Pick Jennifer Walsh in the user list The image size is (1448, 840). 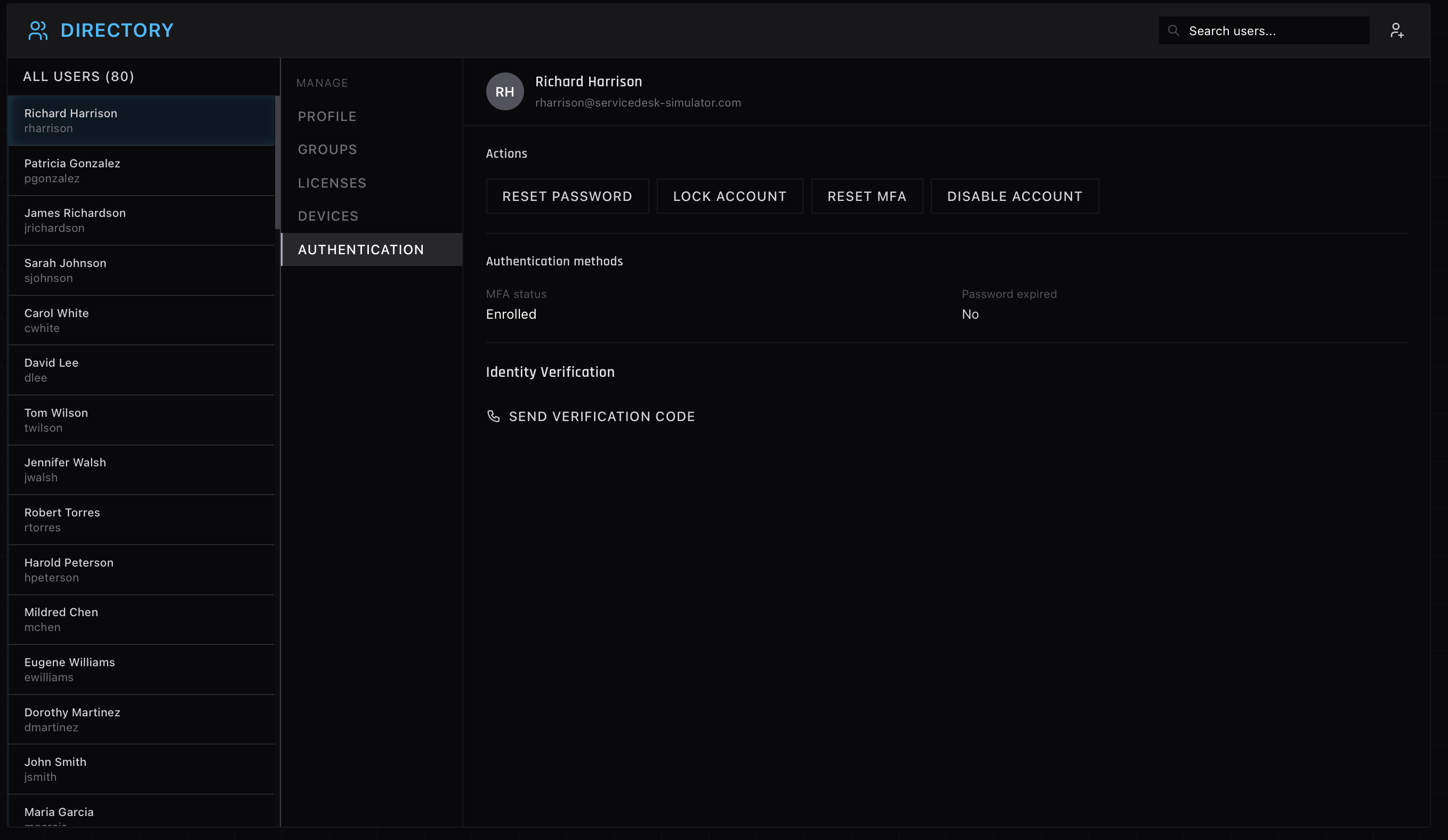point(141,470)
